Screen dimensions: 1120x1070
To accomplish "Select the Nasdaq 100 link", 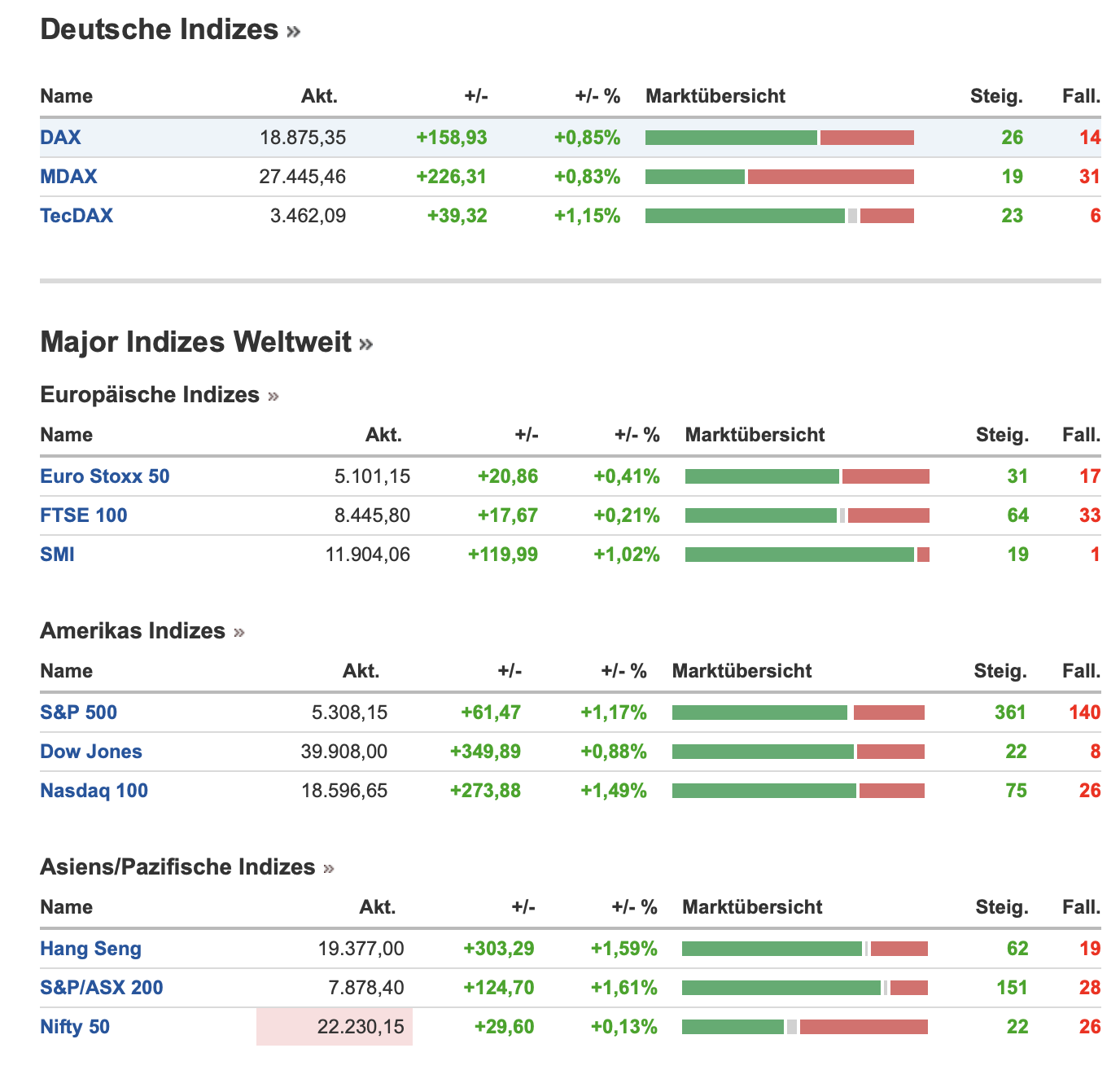I will click(x=94, y=791).
